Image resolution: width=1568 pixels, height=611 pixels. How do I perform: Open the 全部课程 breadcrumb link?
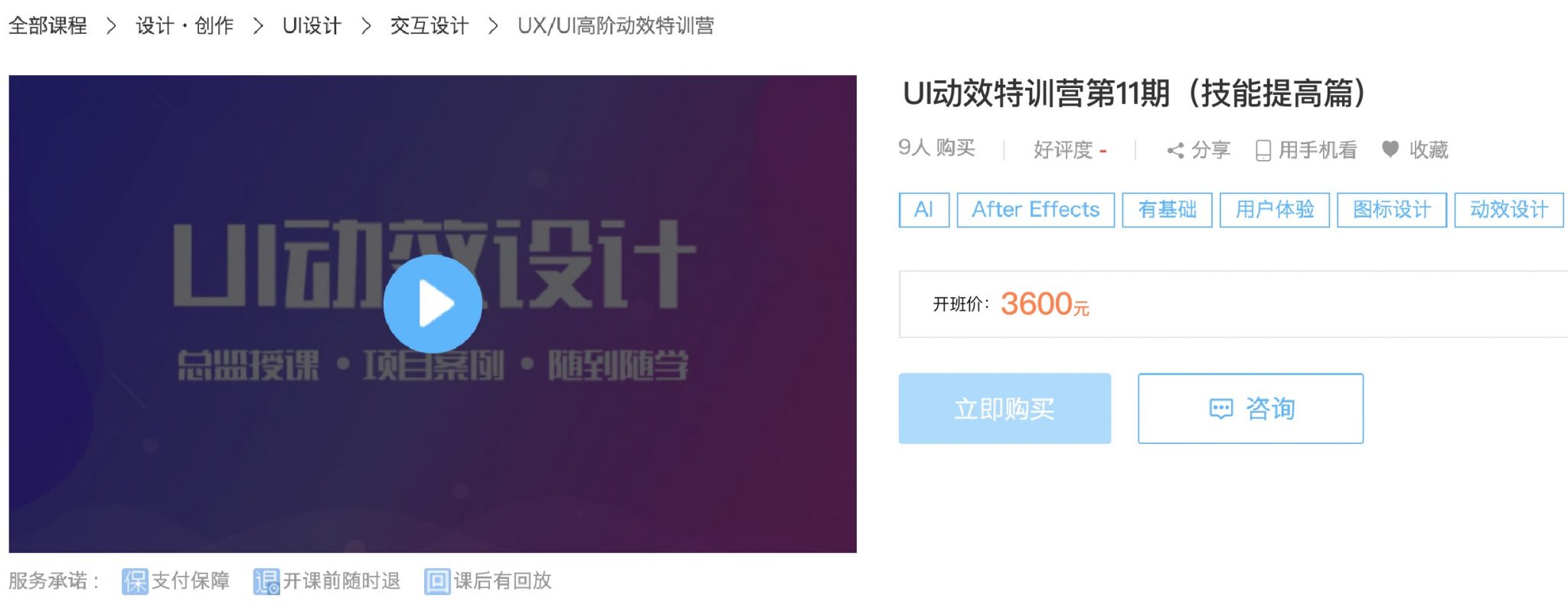pos(47,26)
